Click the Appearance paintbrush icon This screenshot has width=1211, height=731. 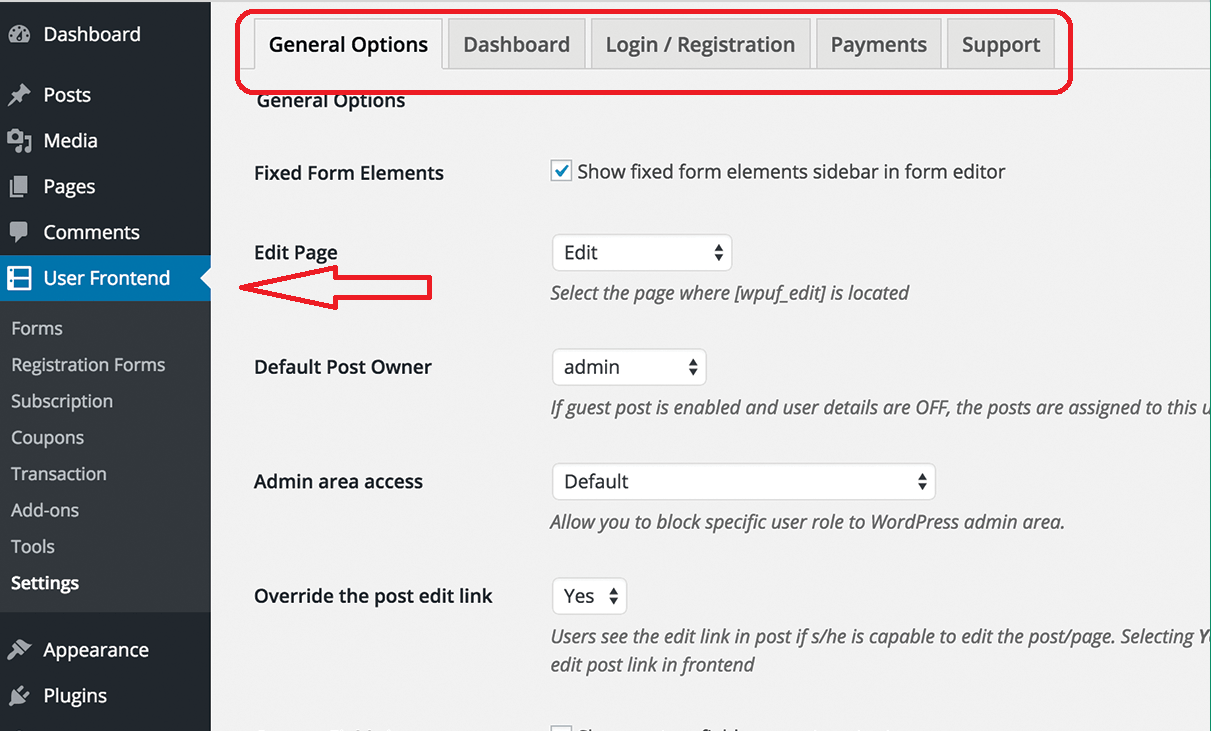[19, 650]
